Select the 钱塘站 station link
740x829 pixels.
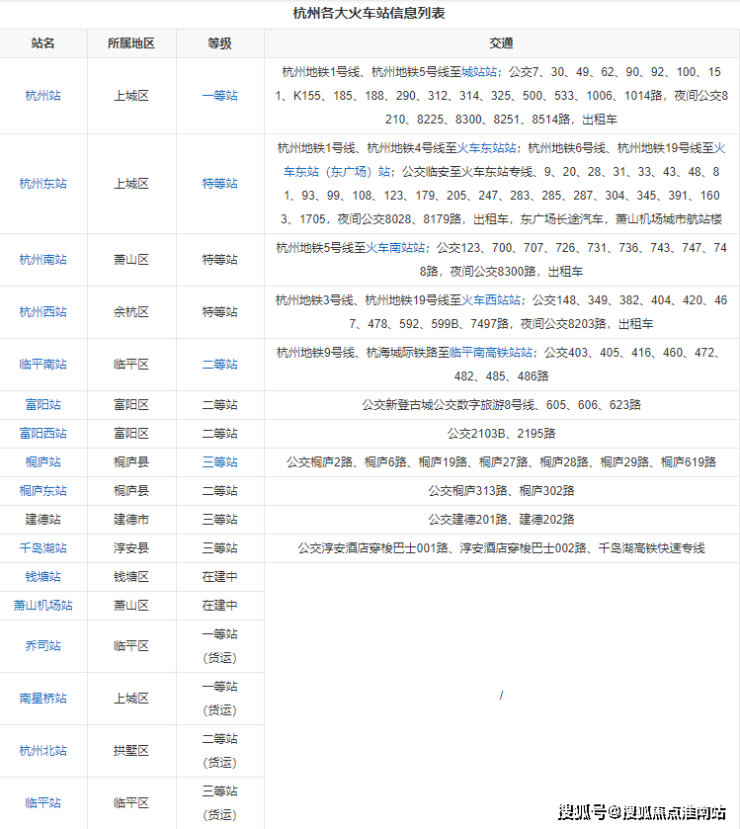point(43,577)
